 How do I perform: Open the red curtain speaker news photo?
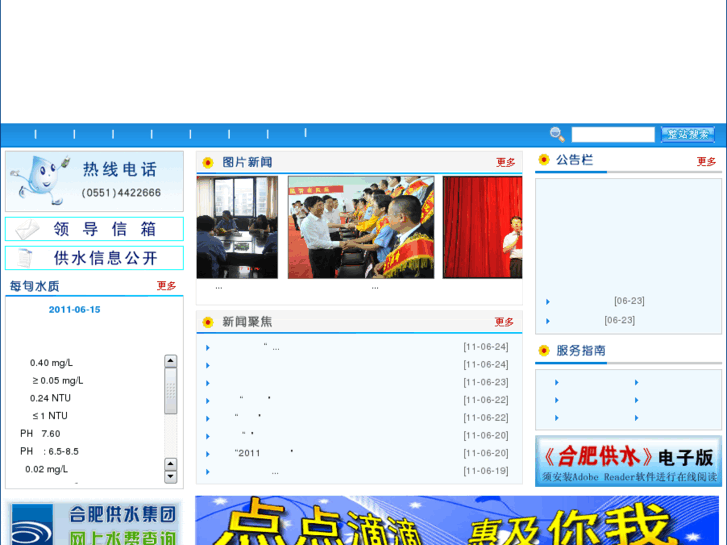click(x=482, y=227)
